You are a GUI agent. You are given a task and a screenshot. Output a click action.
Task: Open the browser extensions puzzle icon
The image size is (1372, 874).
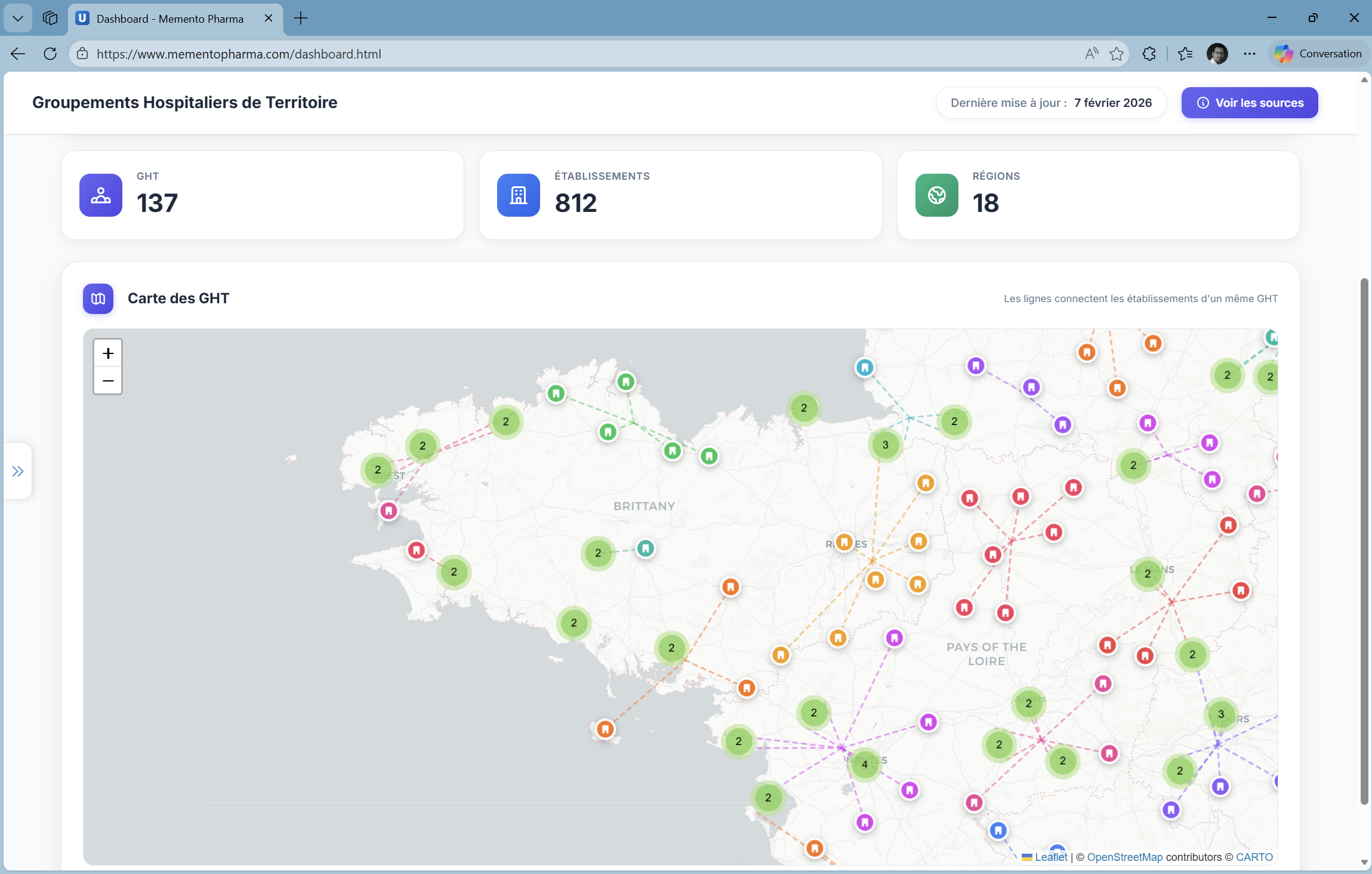click(1149, 54)
